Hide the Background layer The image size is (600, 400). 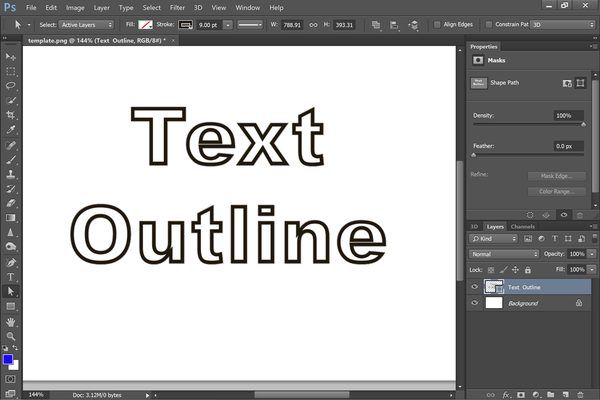pos(475,302)
